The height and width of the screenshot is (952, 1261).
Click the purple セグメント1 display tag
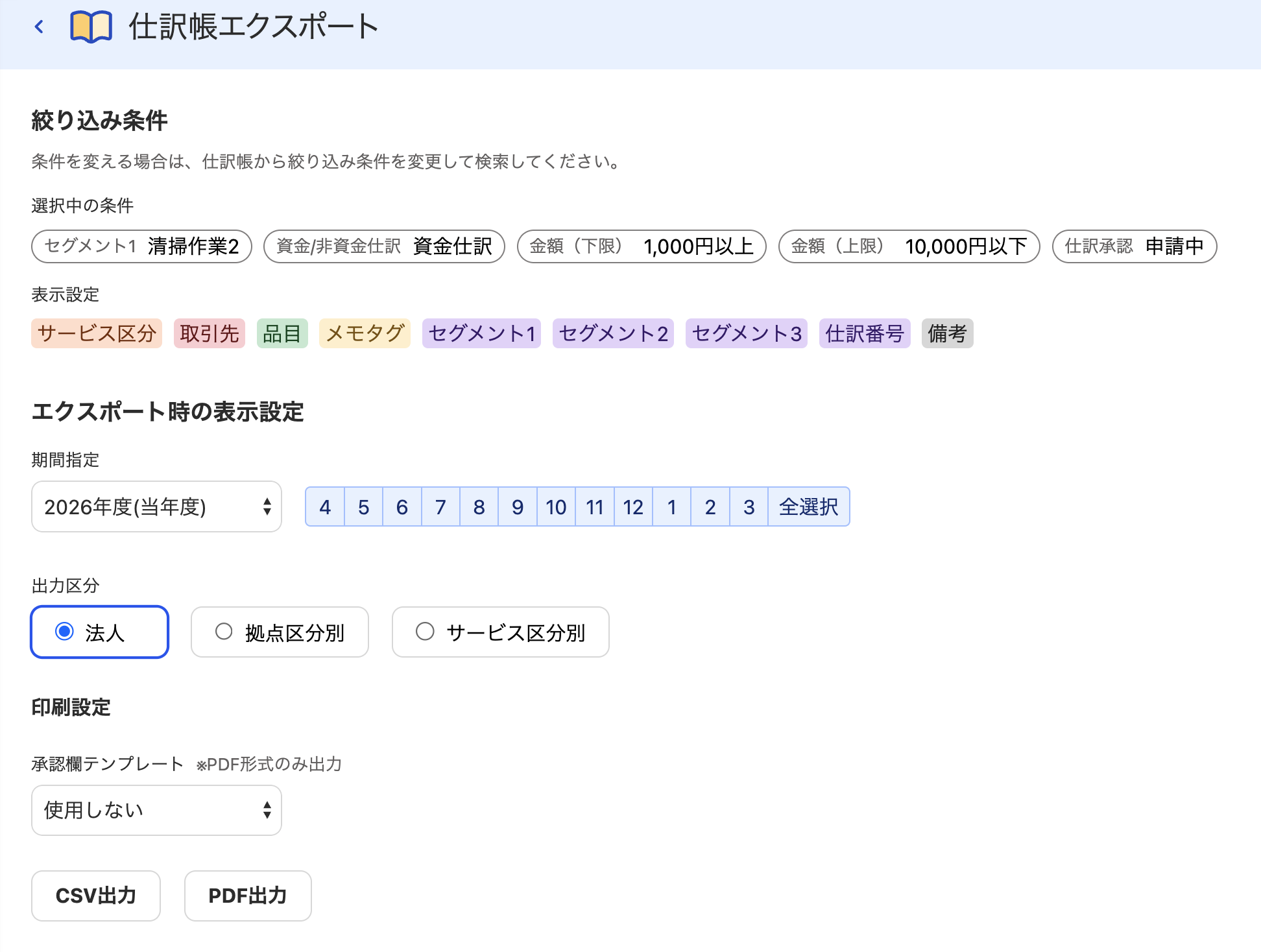pos(481,333)
